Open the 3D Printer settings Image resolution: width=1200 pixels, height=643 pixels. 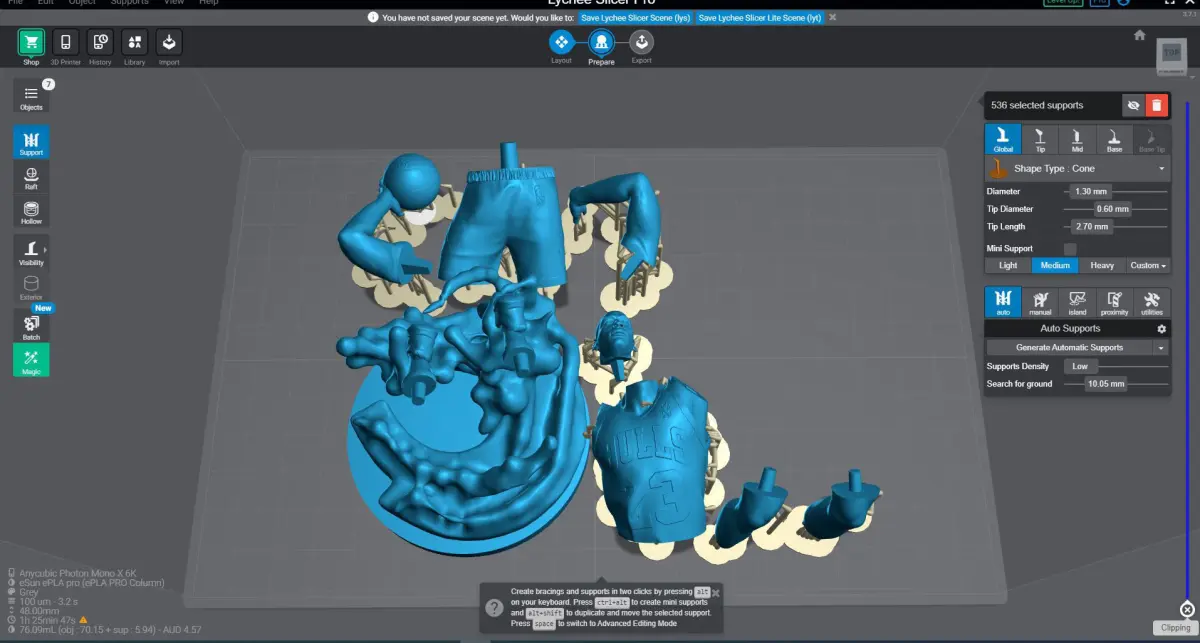[65, 47]
